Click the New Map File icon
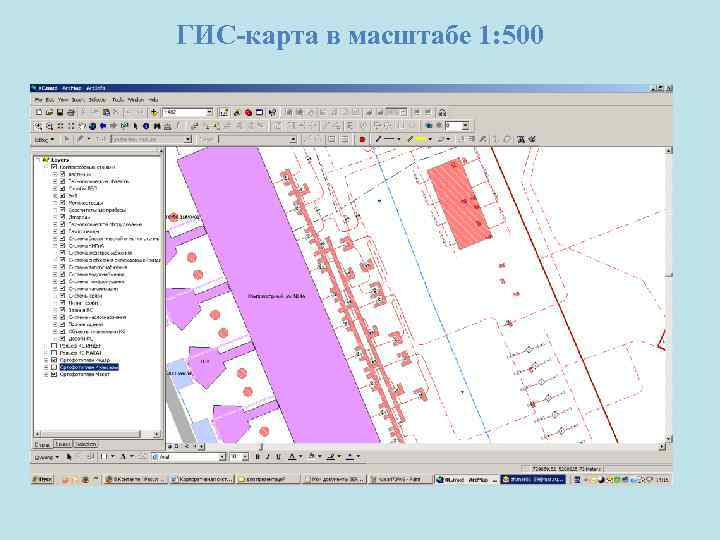The image size is (720, 540). pyautogui.click(x=39, y=112)
